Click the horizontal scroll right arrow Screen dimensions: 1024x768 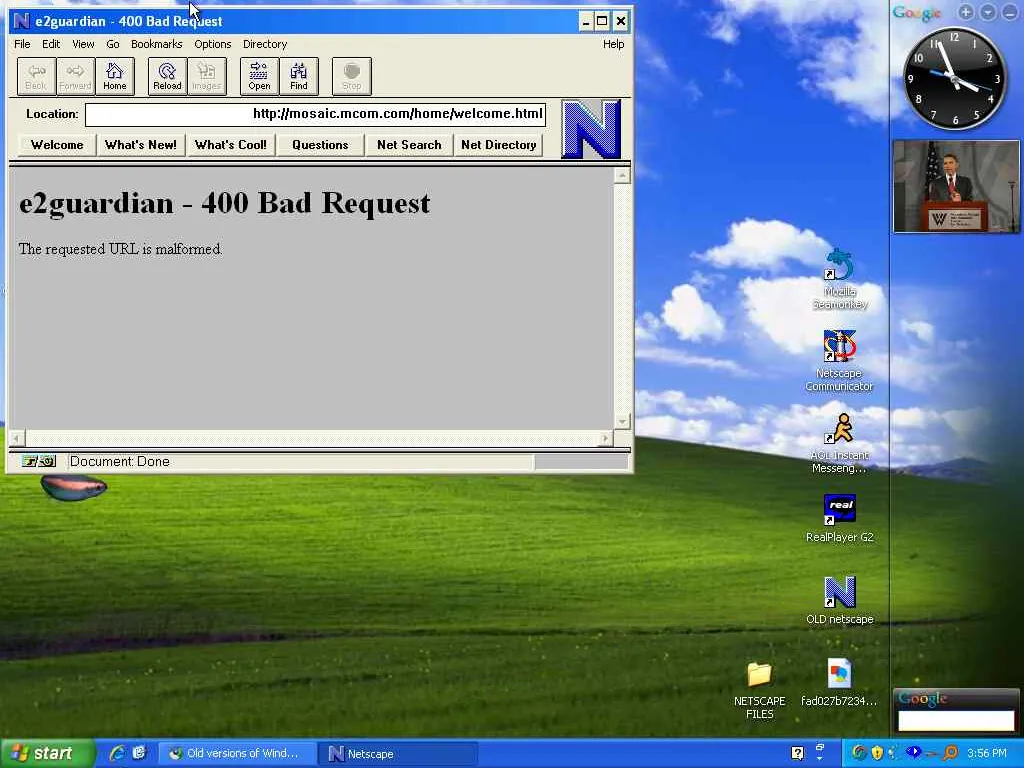point(605,438)
